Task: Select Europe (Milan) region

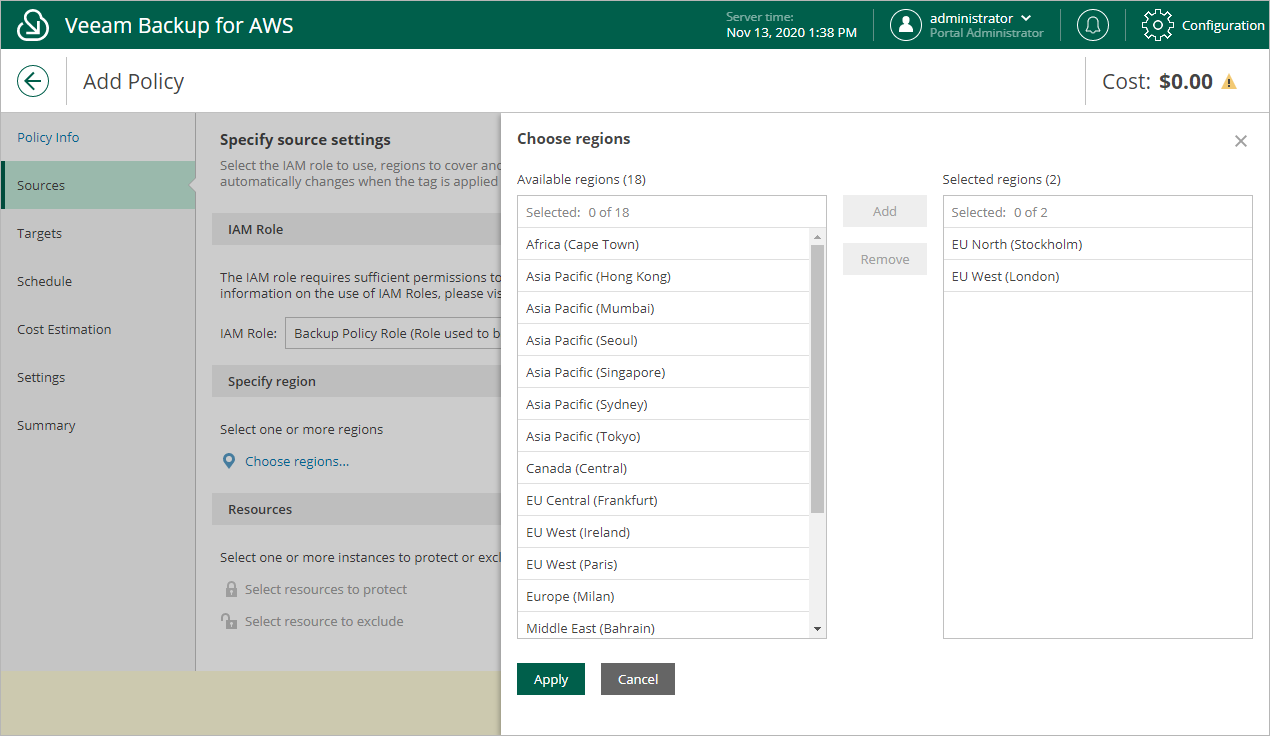Action: [x=663, y=596]
